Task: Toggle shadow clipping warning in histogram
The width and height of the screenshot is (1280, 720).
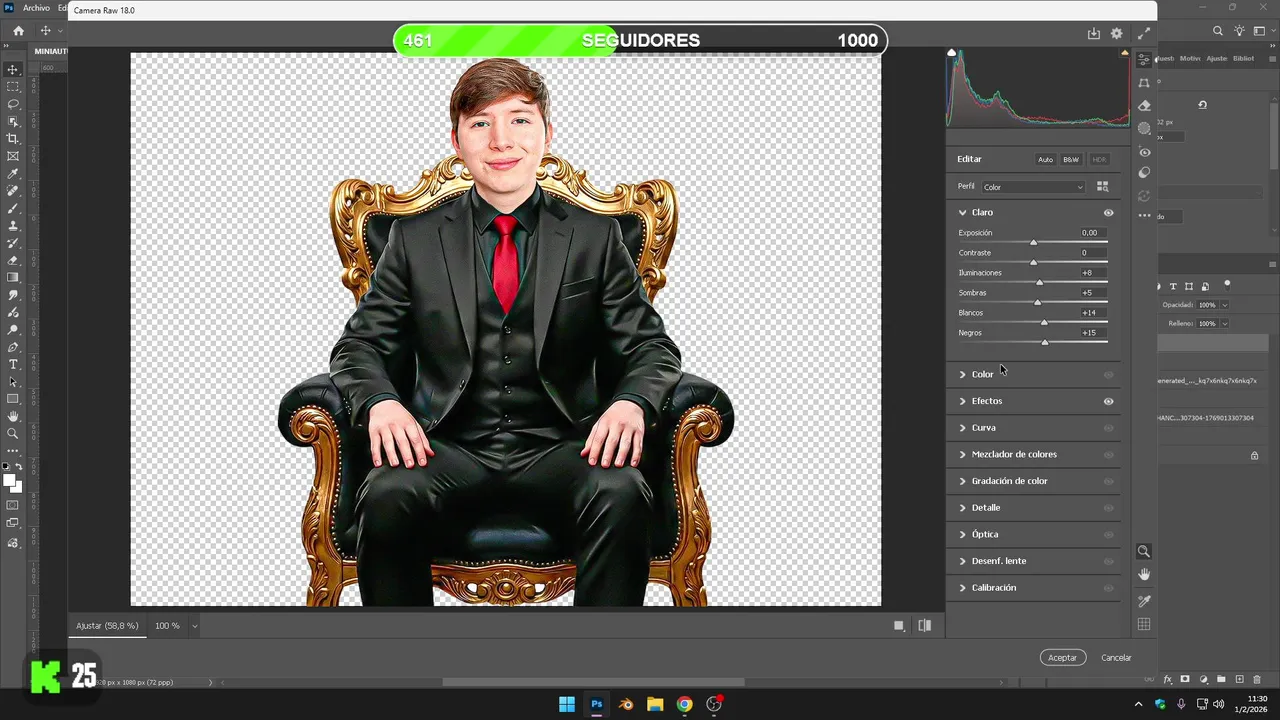Action: (951, 53)
